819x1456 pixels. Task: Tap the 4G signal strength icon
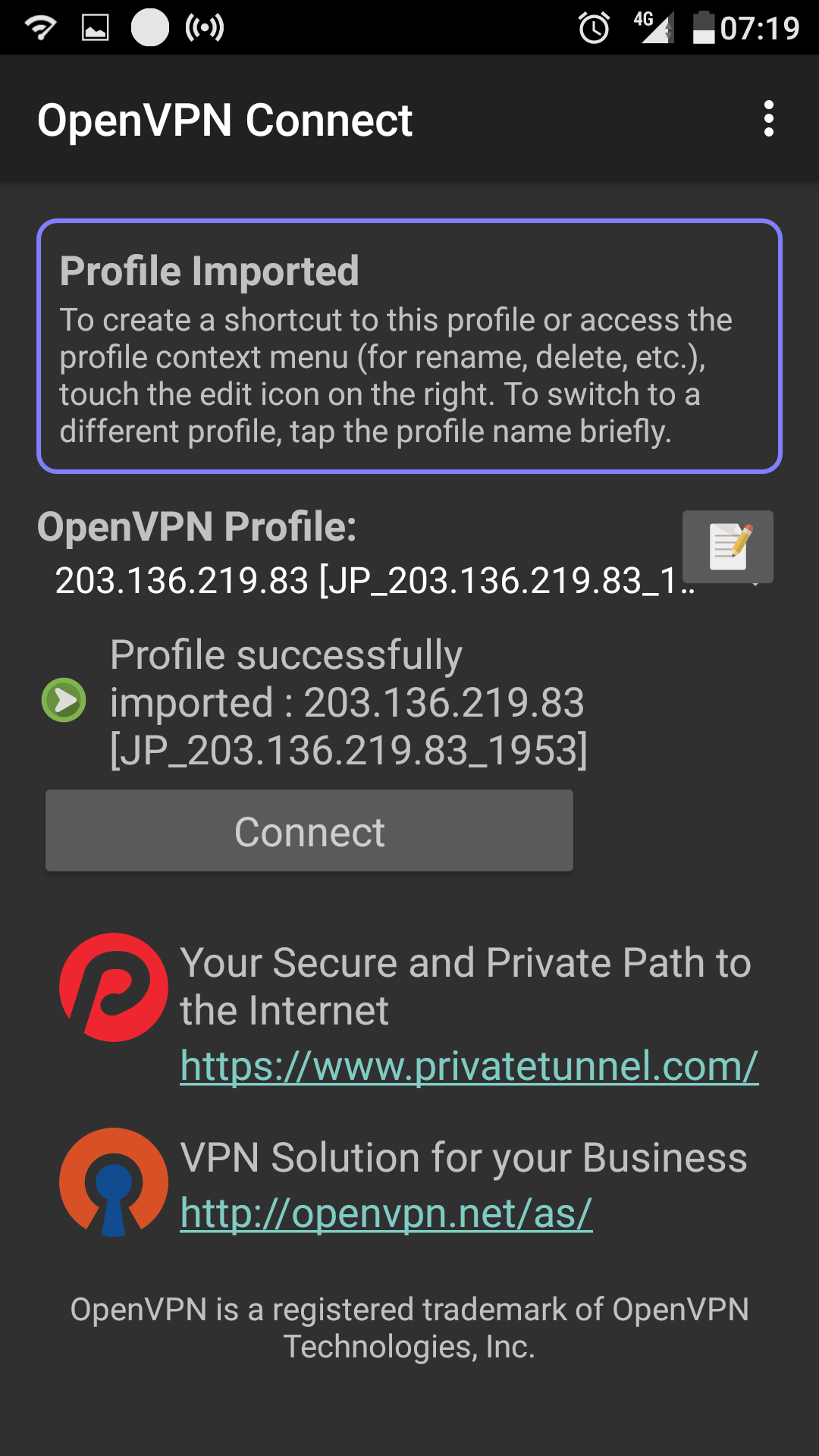[654, 28]
